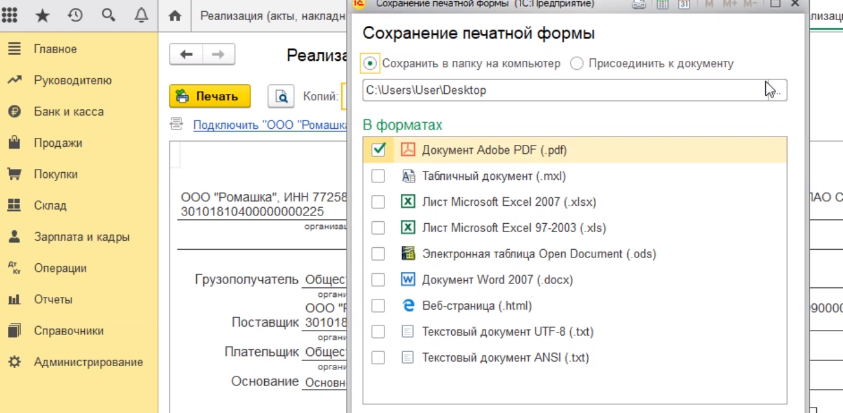The width and height of the screenshot is (843, 413).
Task: Navigate back with the left arrow
Action: click(187, 54)
